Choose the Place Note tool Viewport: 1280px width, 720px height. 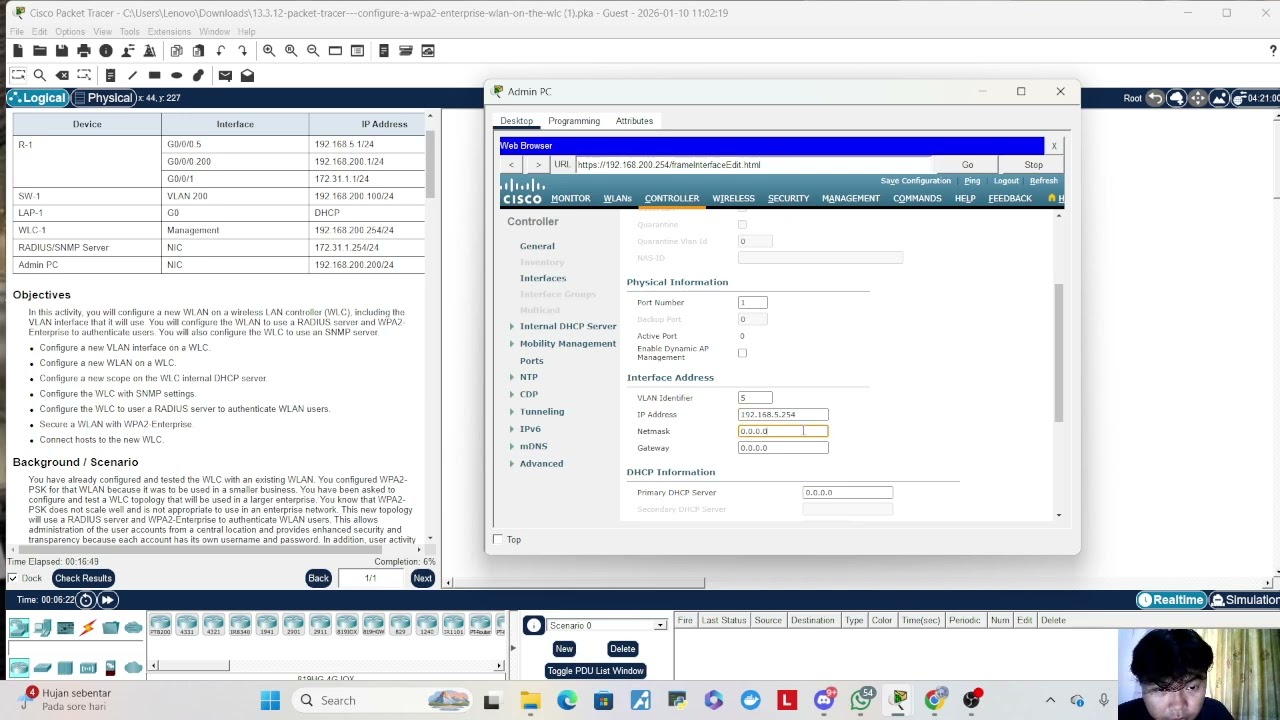110,75
